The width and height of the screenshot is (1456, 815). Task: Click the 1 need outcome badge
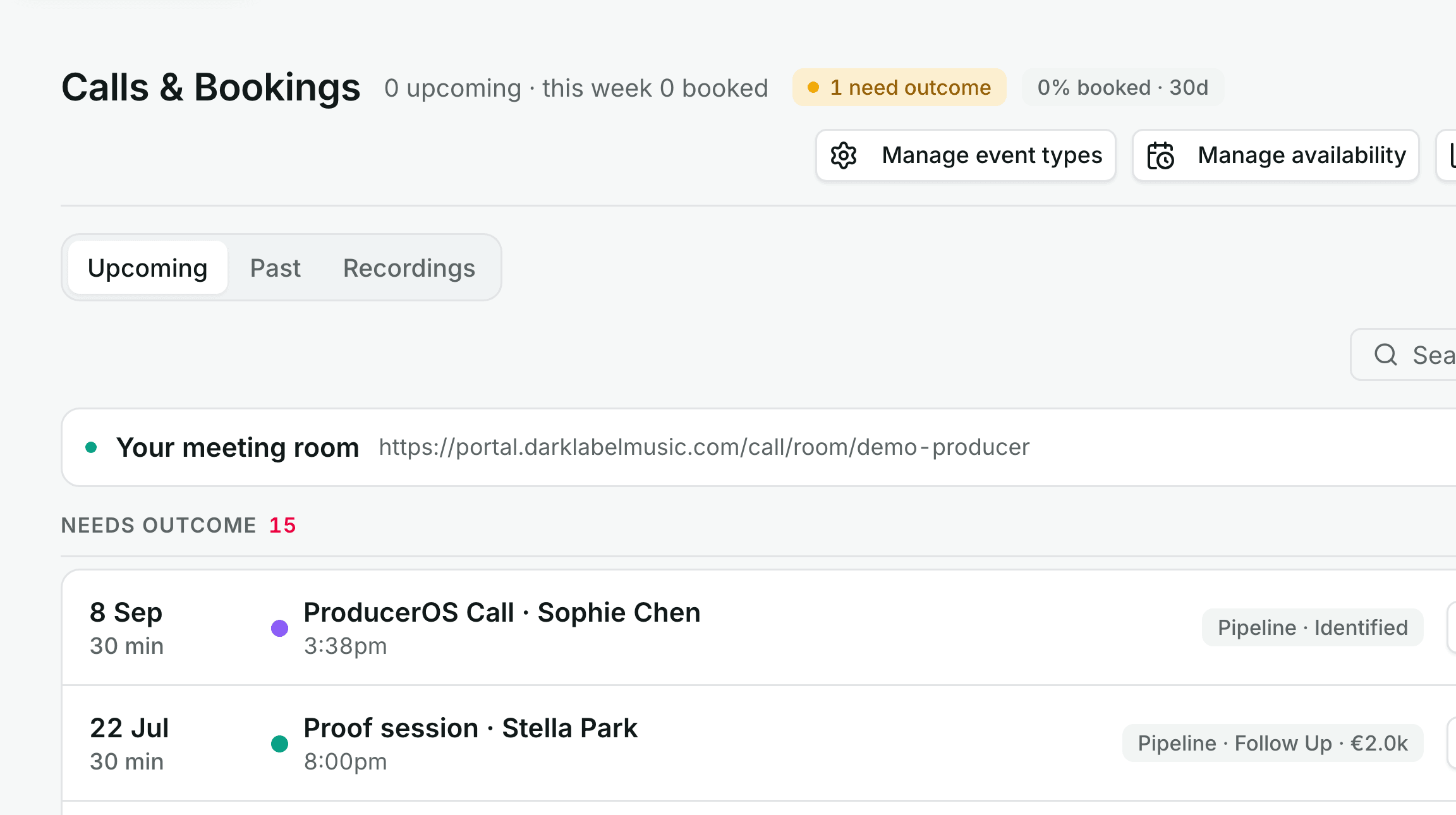click(899, 87)
